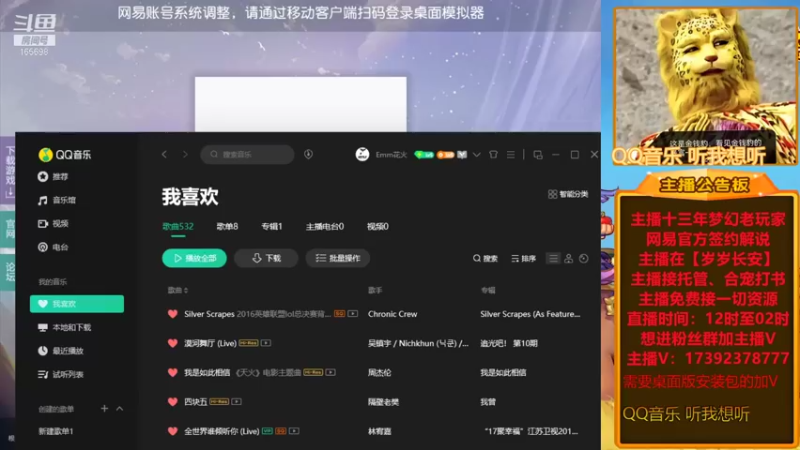Click 搜索 search within liked songs

485,259
